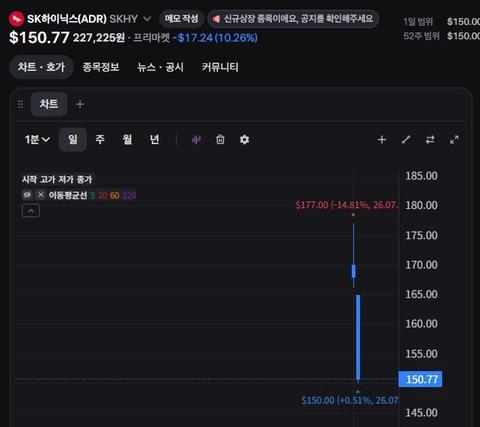Open chart settings gear icon
The height and width of the screenshot is (427, 480).
tap(244, 140)
